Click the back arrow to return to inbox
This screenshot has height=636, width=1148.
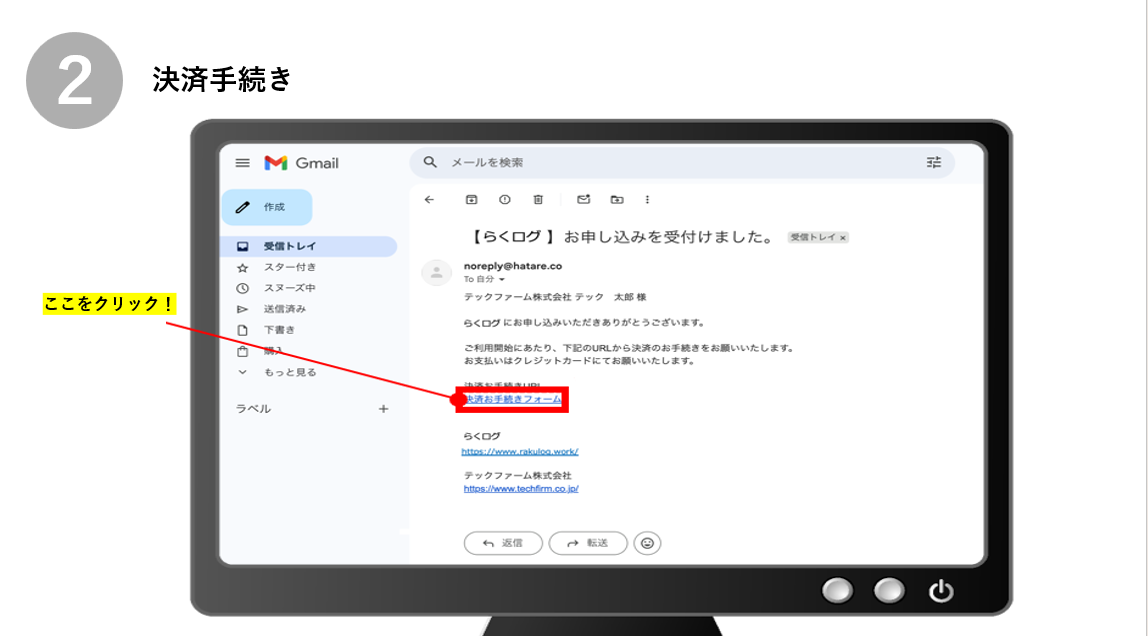[429, 200]
